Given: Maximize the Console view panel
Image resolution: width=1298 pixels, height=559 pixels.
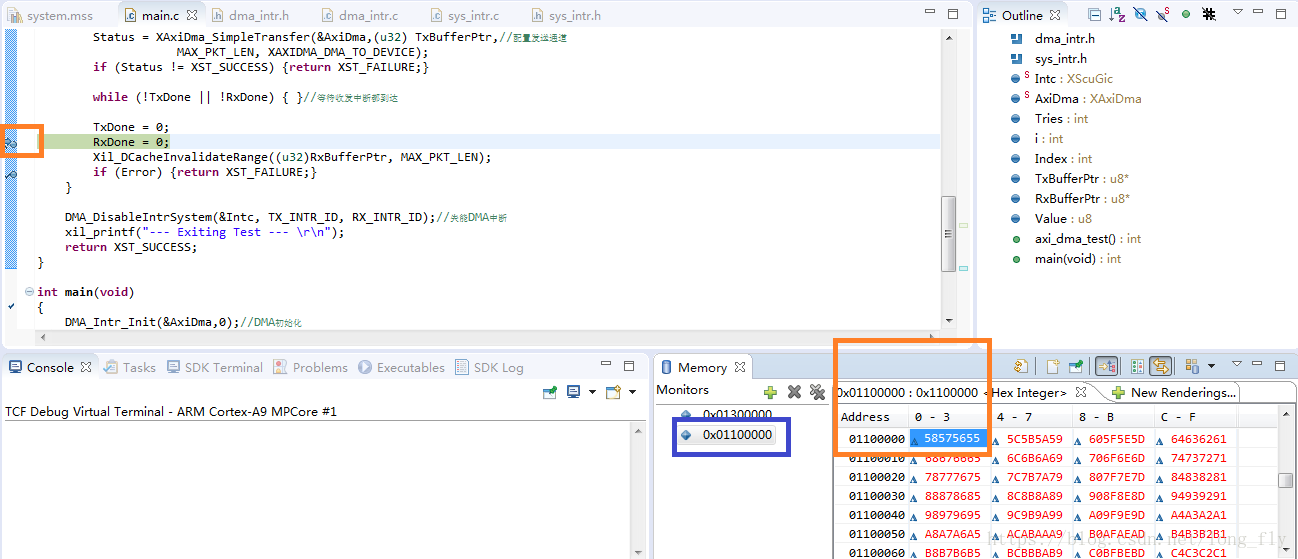Looking at the screenshot, I should point(629,367).
